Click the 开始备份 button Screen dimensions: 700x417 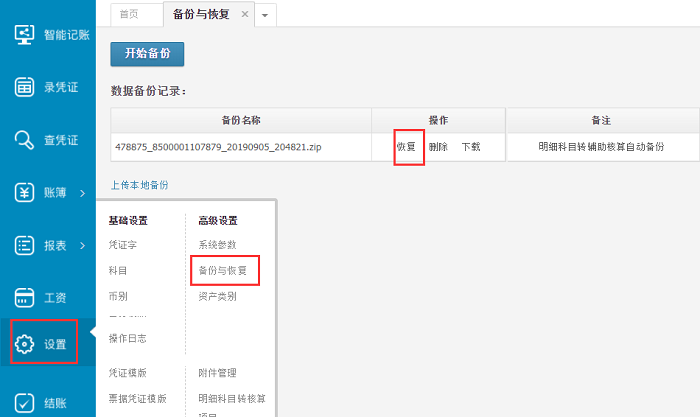[x=147, y=54]
